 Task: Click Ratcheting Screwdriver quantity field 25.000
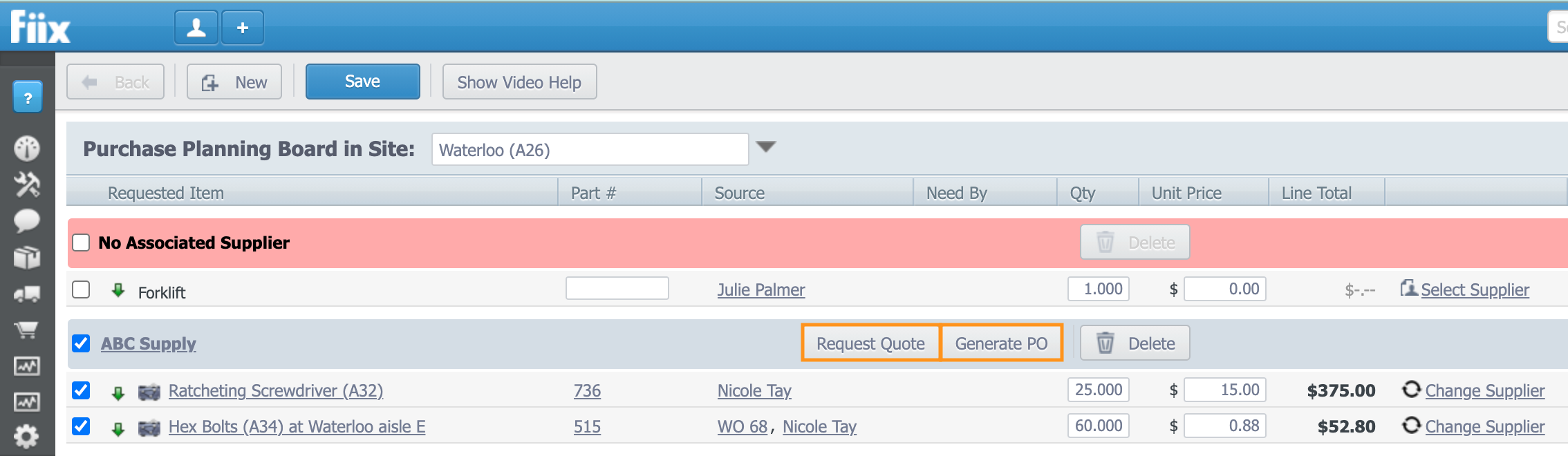point(1099,390)
